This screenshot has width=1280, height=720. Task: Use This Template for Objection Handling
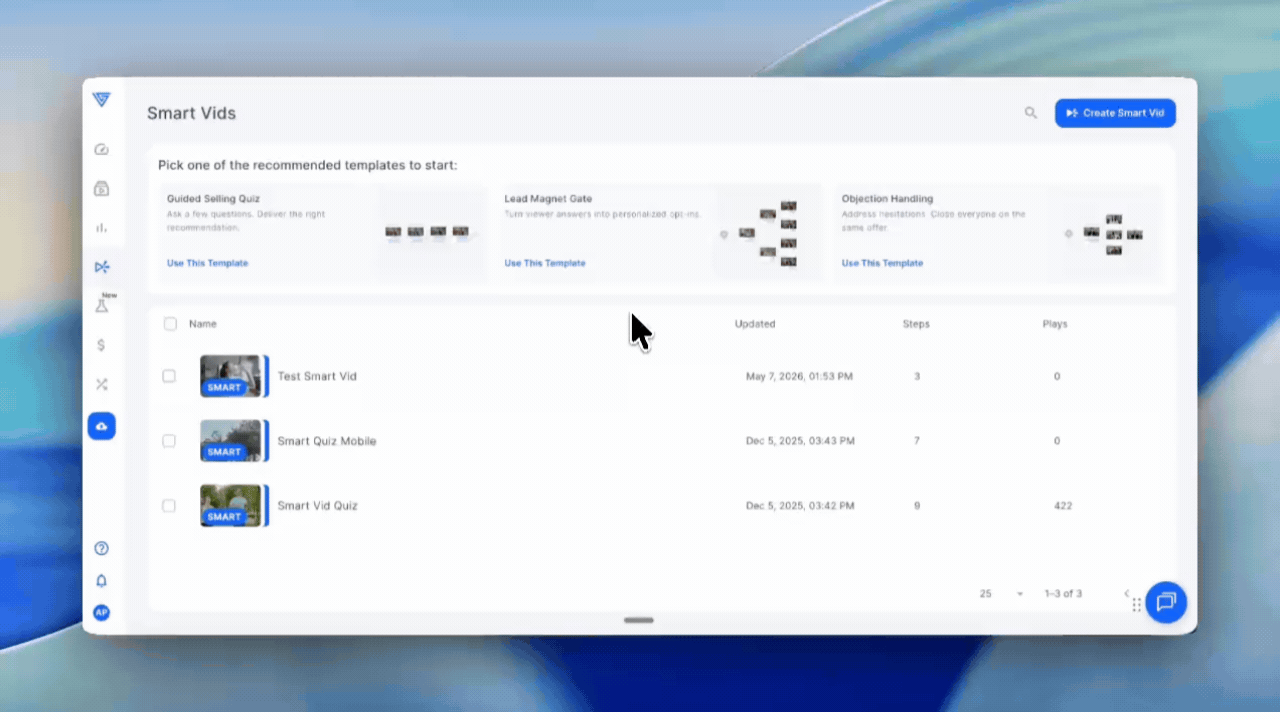pyautogui.click(x=882, y=263)
